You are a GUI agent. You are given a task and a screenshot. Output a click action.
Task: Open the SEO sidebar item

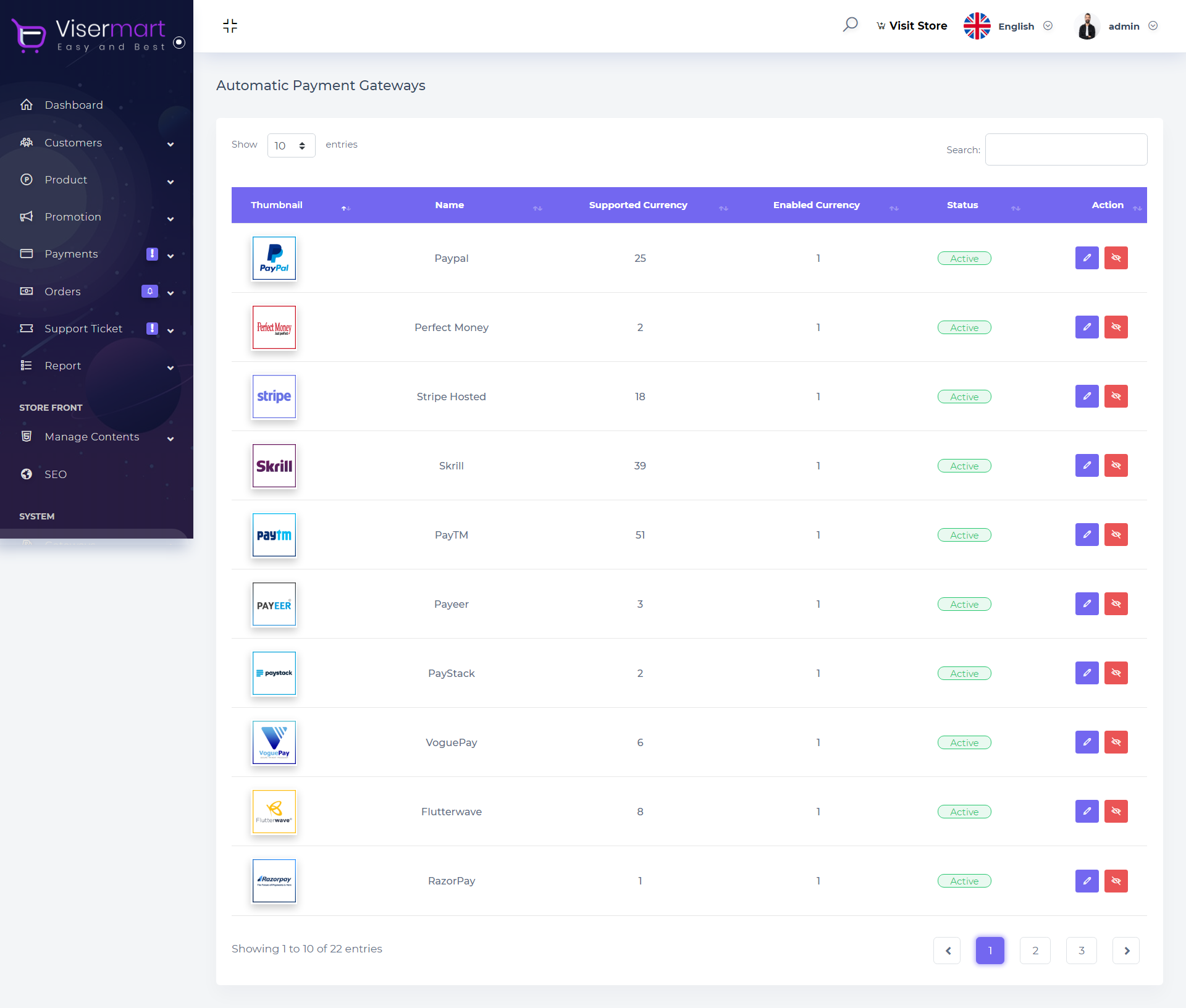point(56,474)
